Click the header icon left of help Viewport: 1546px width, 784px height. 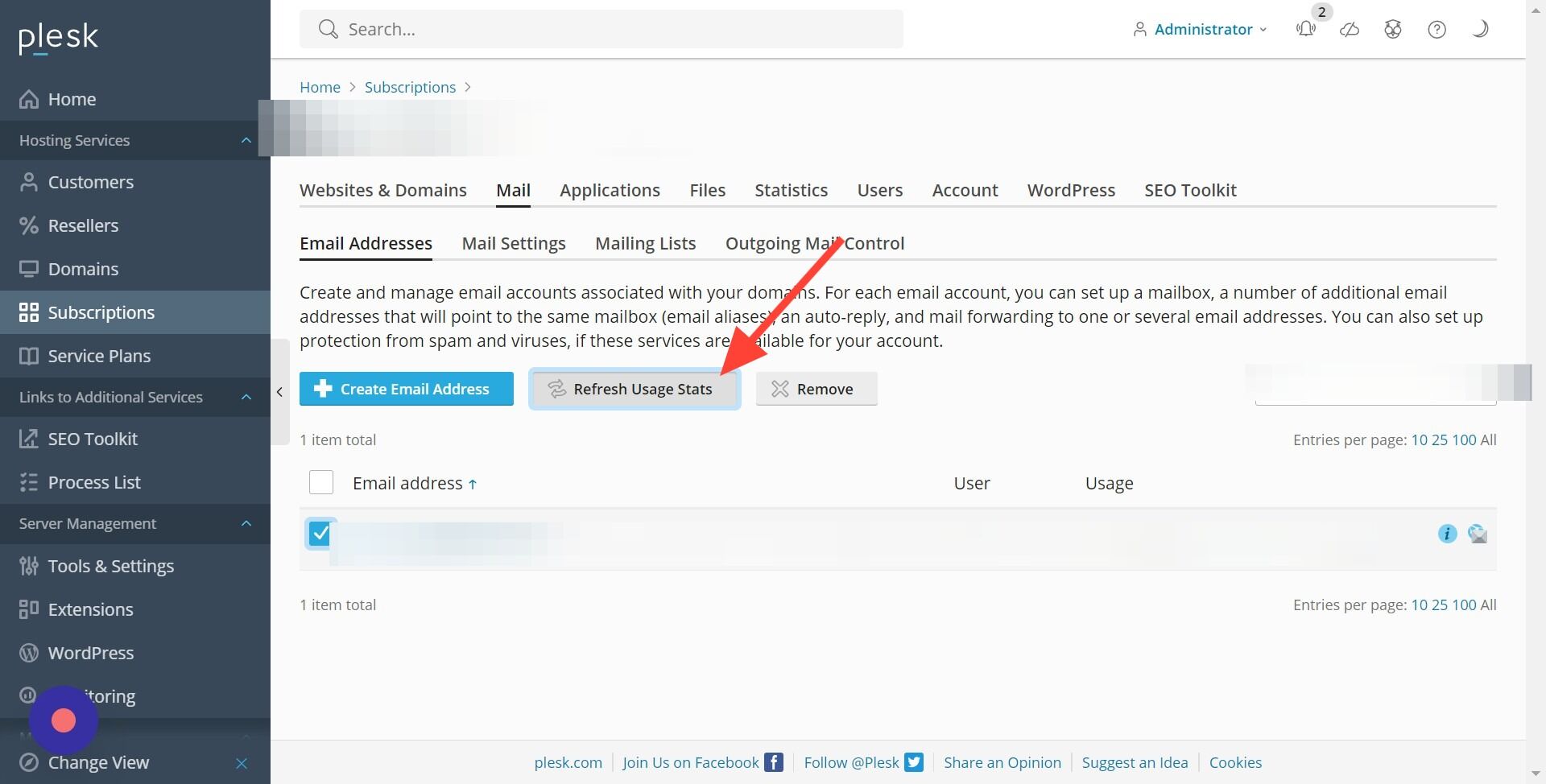click(x=1393, y=30)
